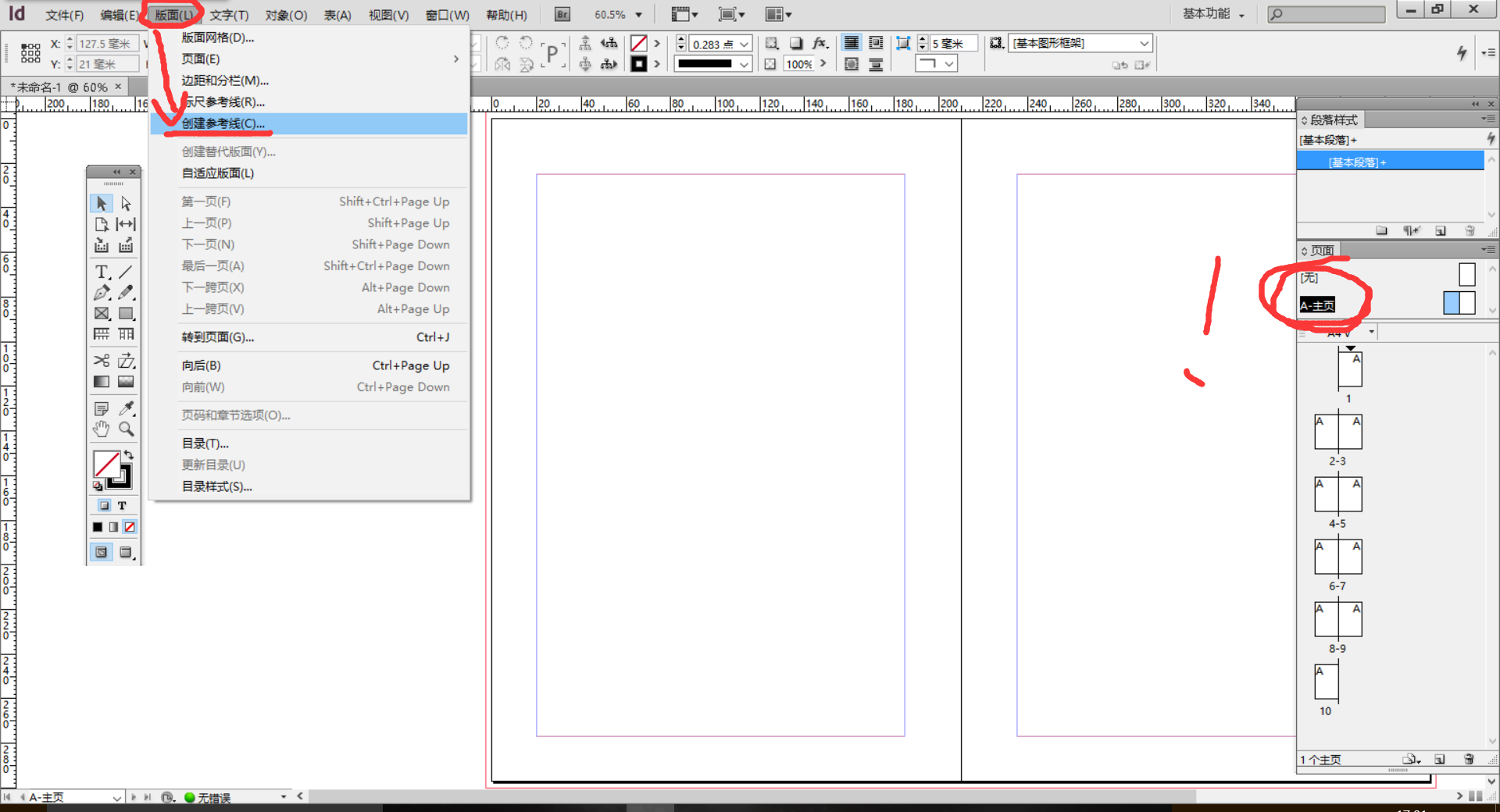Choose 边距和分栏(M)... menu item

tap(309, 80)
